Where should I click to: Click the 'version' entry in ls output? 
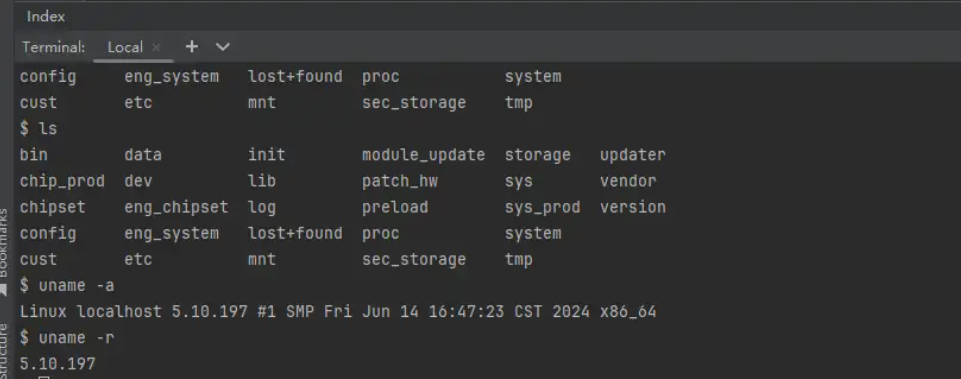(632, 207)
